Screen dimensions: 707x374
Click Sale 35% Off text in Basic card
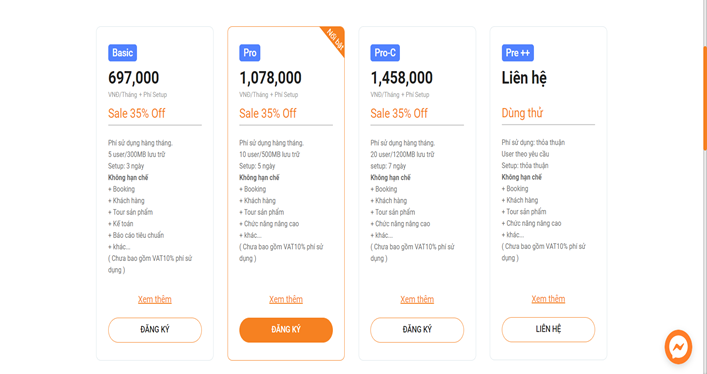click(137, 113)
